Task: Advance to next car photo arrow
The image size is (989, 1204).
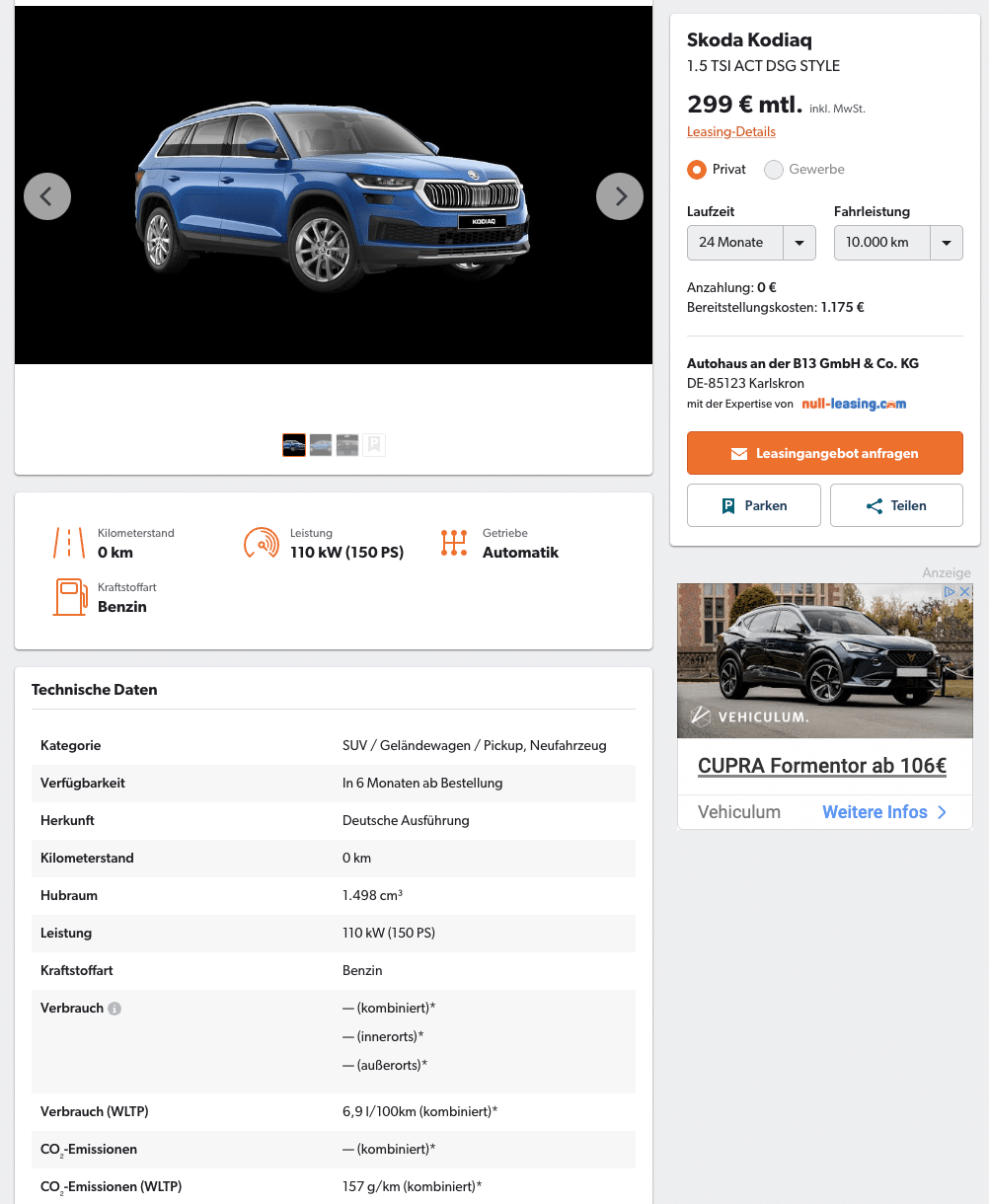Action: click(620, 196)
